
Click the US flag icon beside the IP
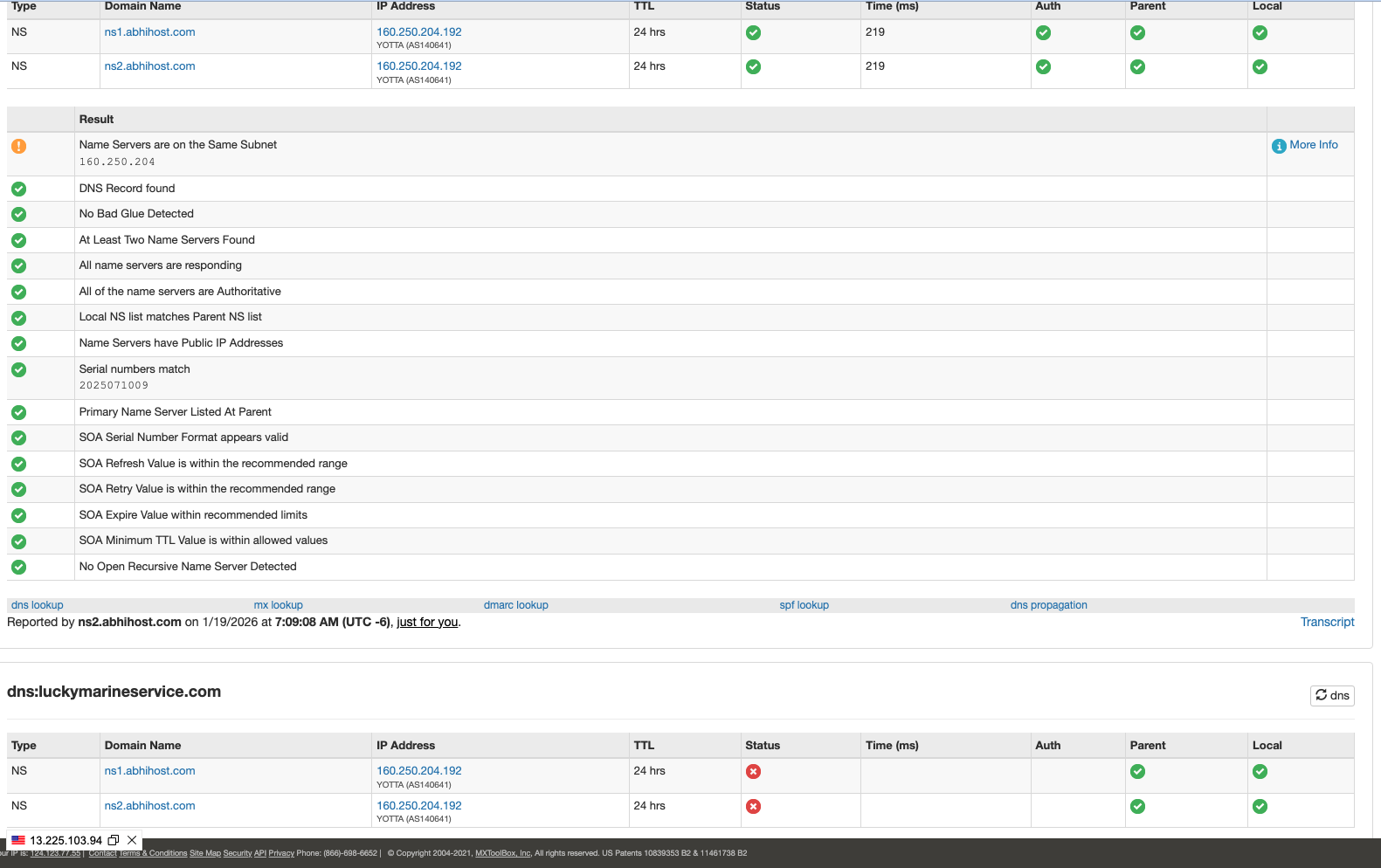pos(18,840)
